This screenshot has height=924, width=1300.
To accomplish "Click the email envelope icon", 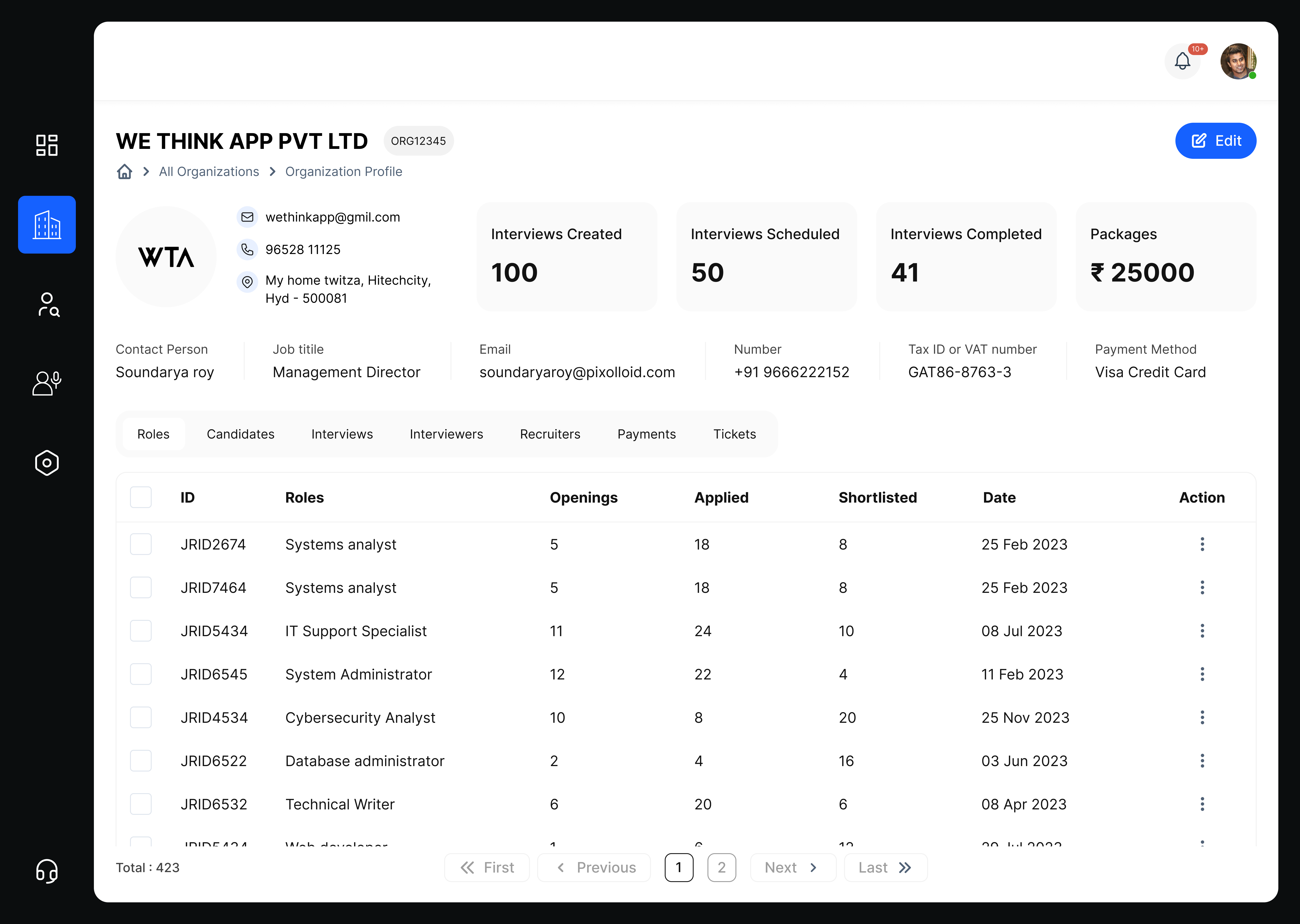I will (247, 217).
